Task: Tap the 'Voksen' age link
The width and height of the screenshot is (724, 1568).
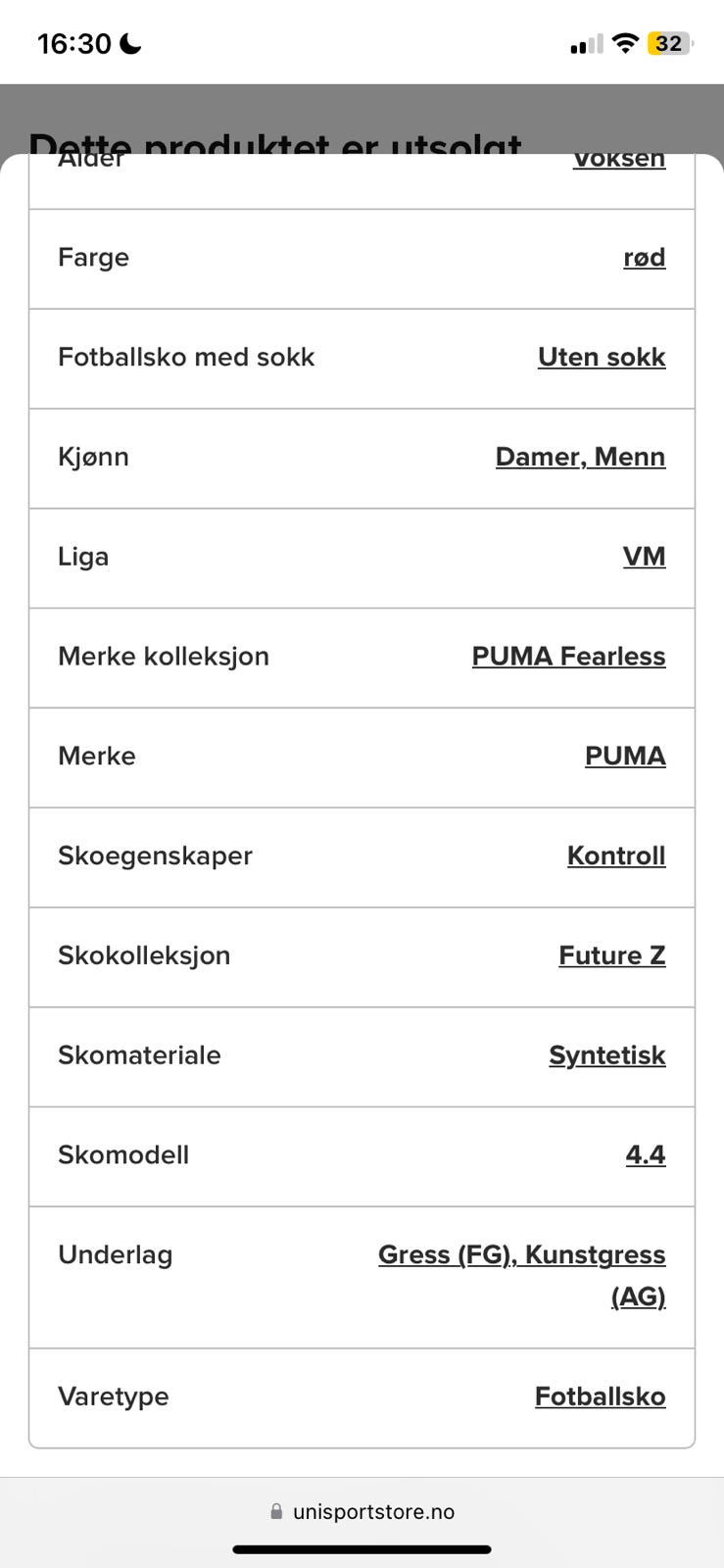Action: coord(618,162)
